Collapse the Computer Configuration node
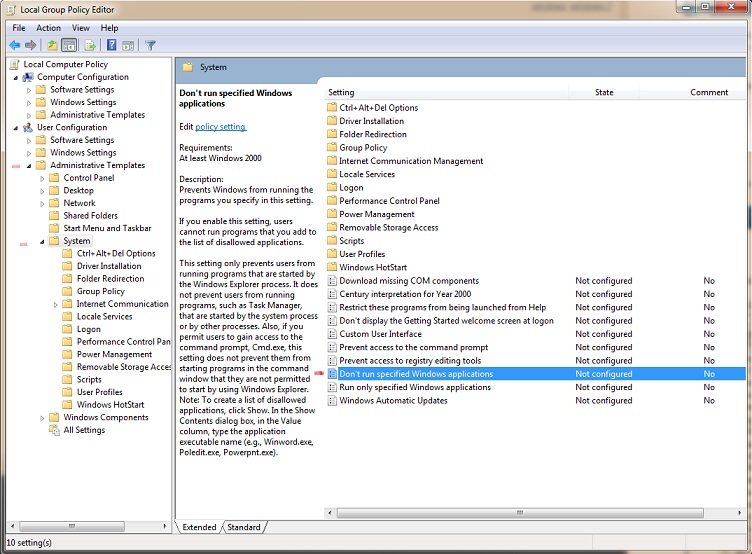 pos(16,77)
